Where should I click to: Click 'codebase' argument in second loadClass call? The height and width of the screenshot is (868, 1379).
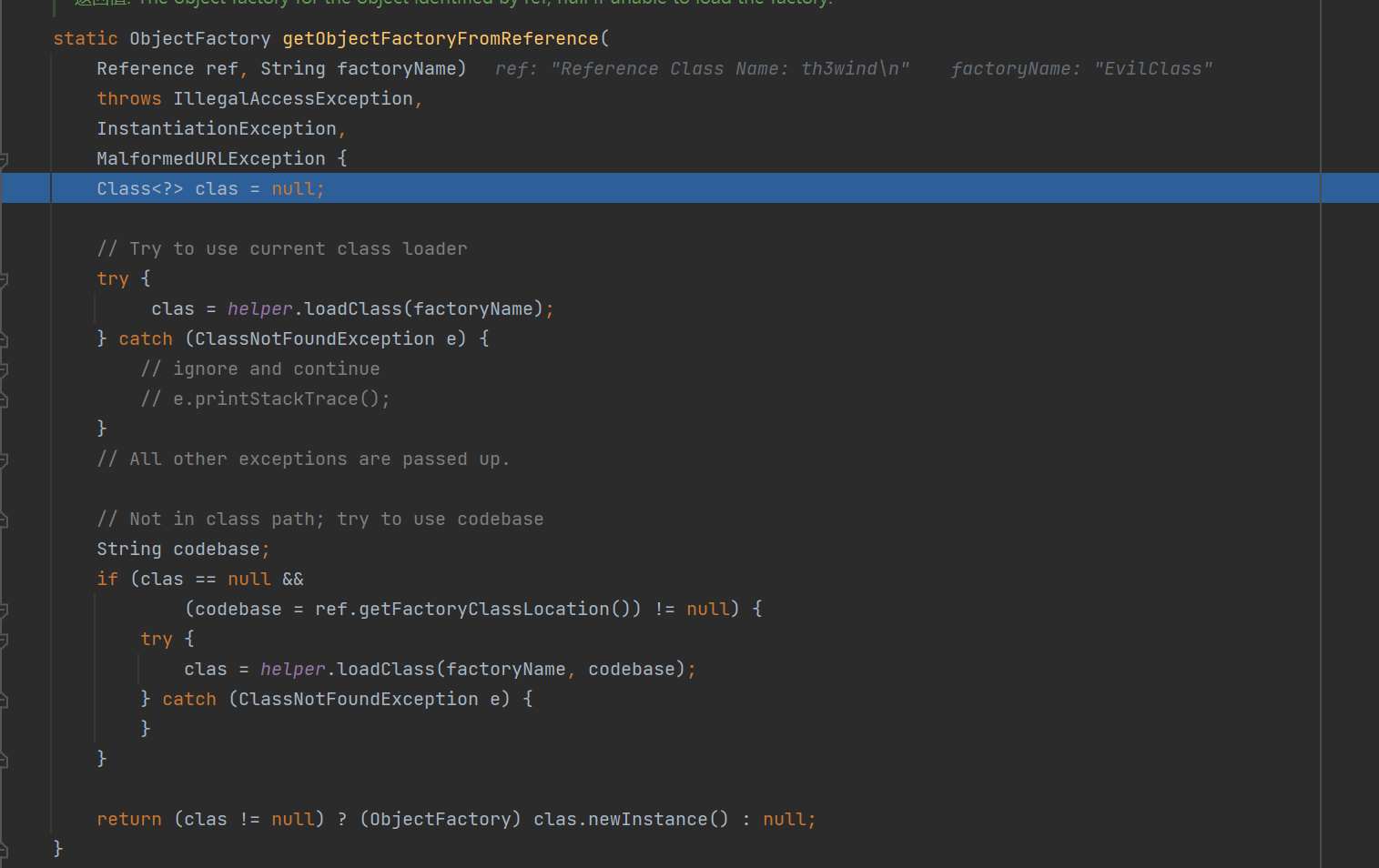coord(632,669)
